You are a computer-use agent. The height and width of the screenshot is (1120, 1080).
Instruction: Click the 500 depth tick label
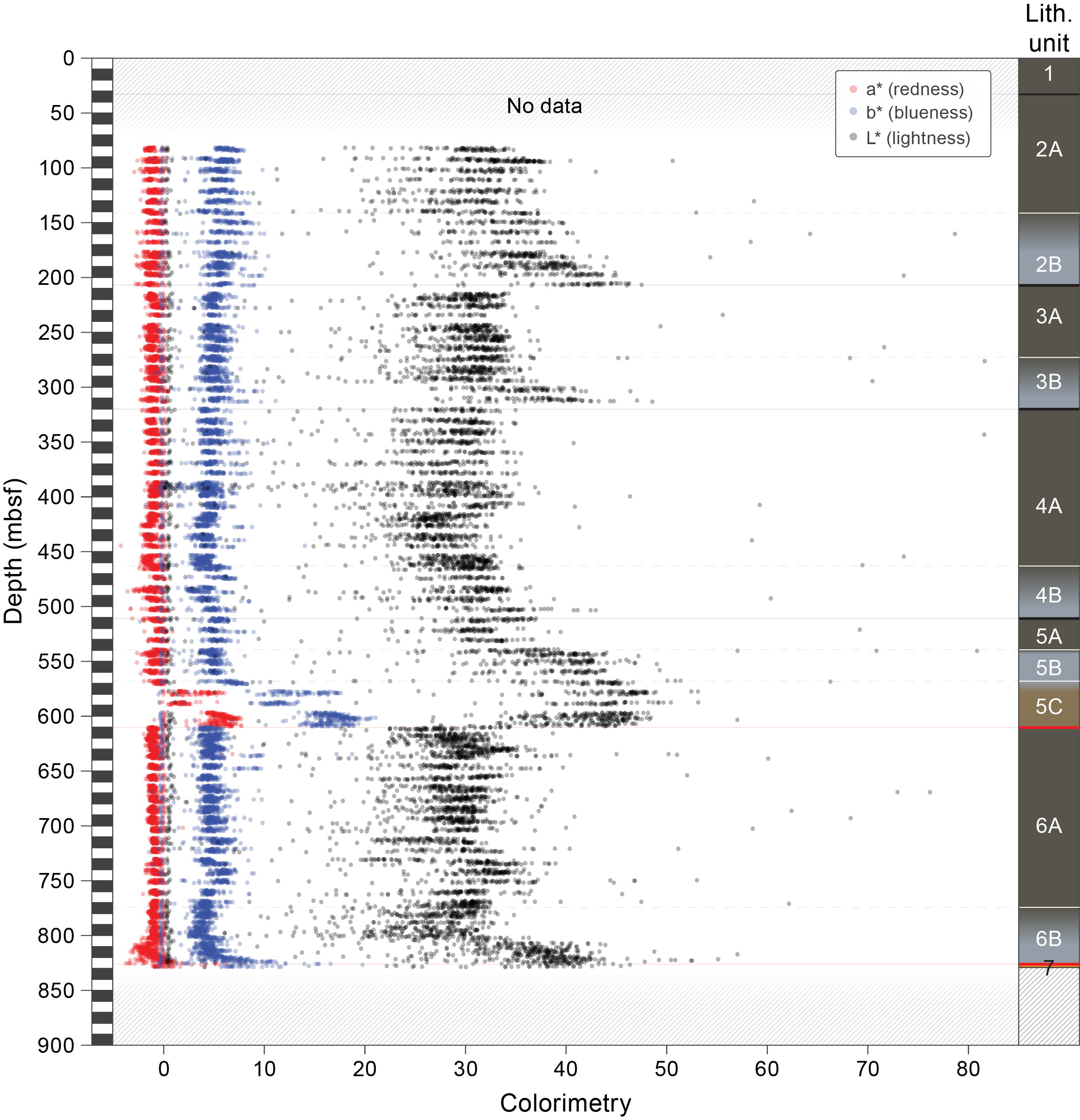click(57, 606)
